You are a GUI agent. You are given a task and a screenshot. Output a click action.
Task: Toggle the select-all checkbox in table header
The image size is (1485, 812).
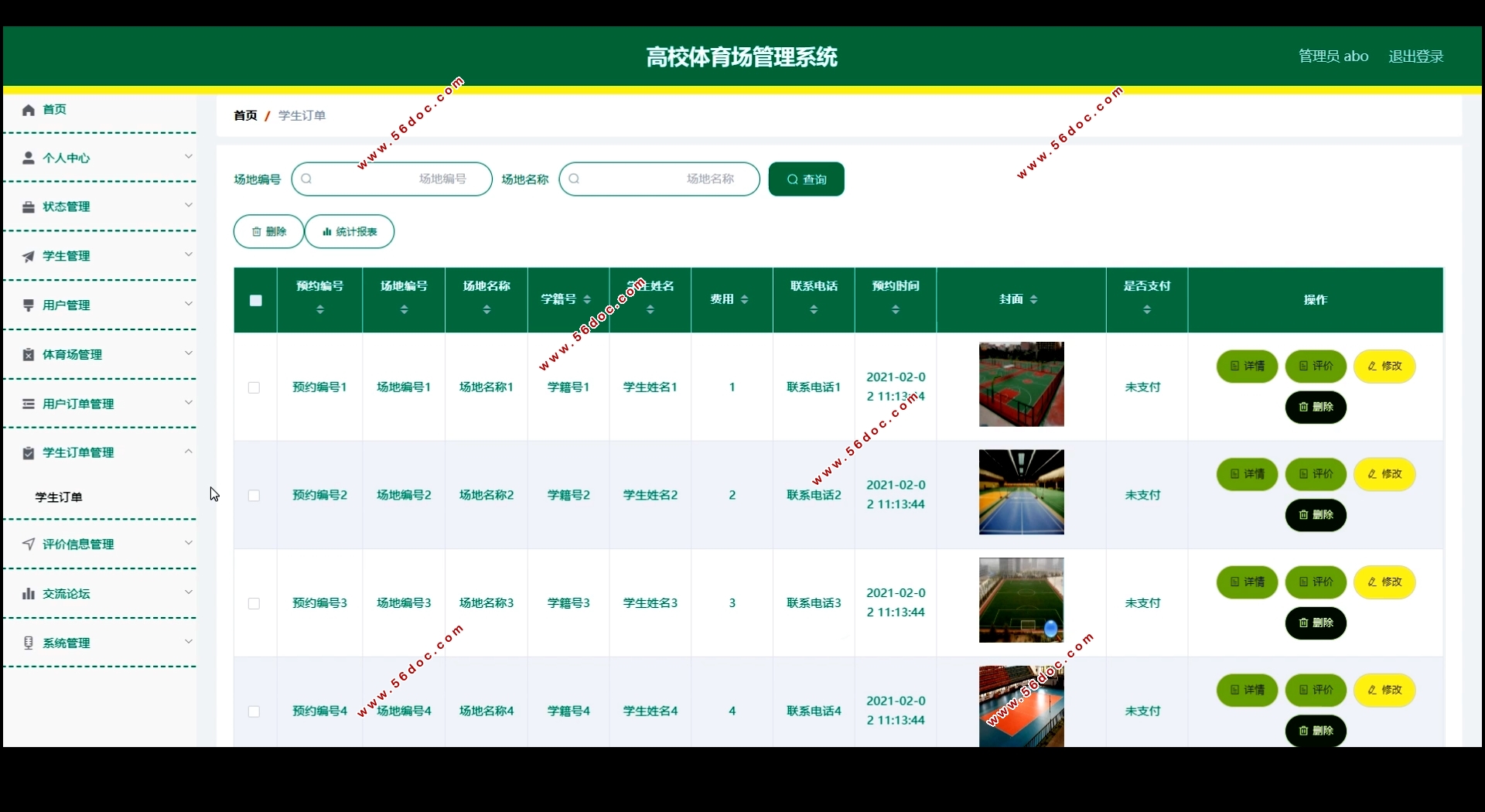(256, 301)
